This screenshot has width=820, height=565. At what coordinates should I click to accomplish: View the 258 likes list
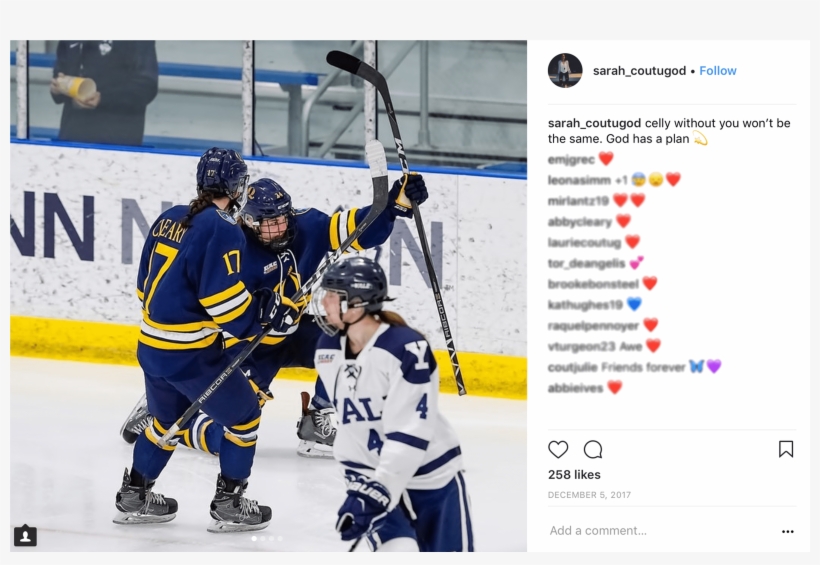(x=574, y=474)
